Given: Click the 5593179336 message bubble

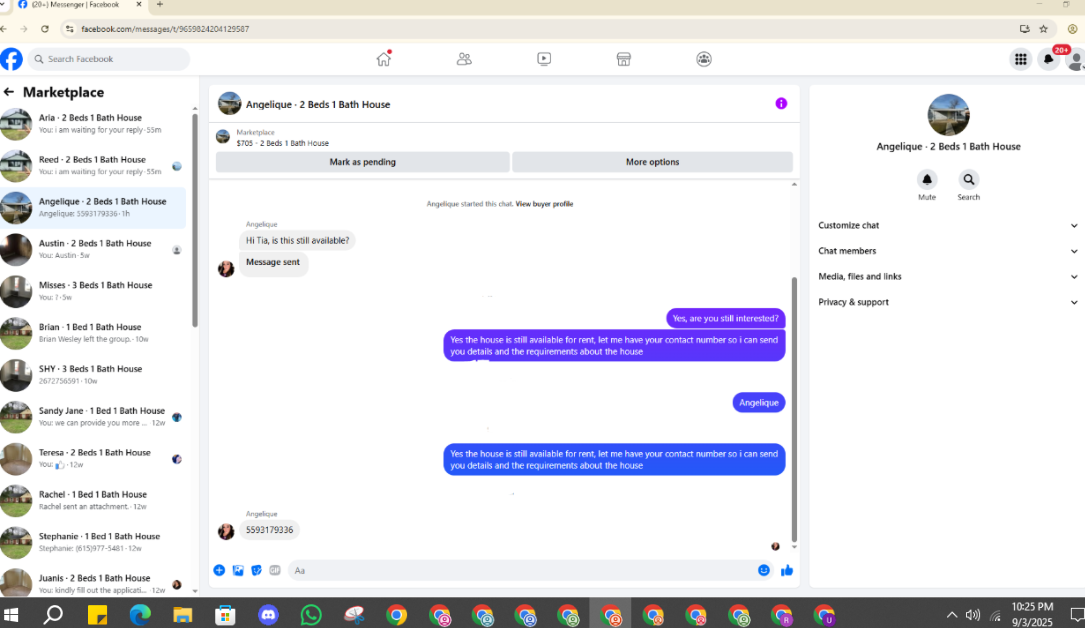Looking at the screenshot, I should pyautogui.click(x=270, y=530).
